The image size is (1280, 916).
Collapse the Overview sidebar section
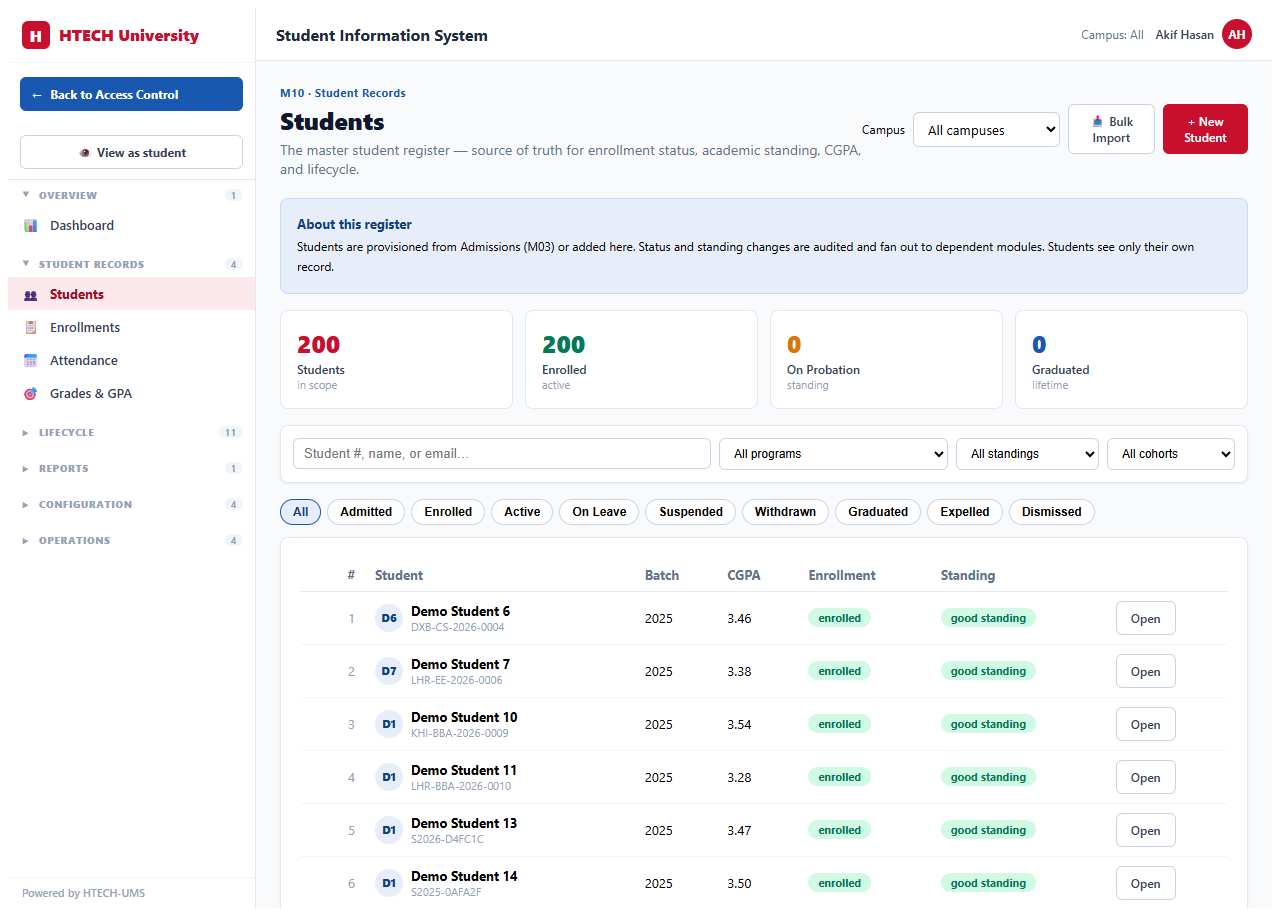tap(130, 195)
